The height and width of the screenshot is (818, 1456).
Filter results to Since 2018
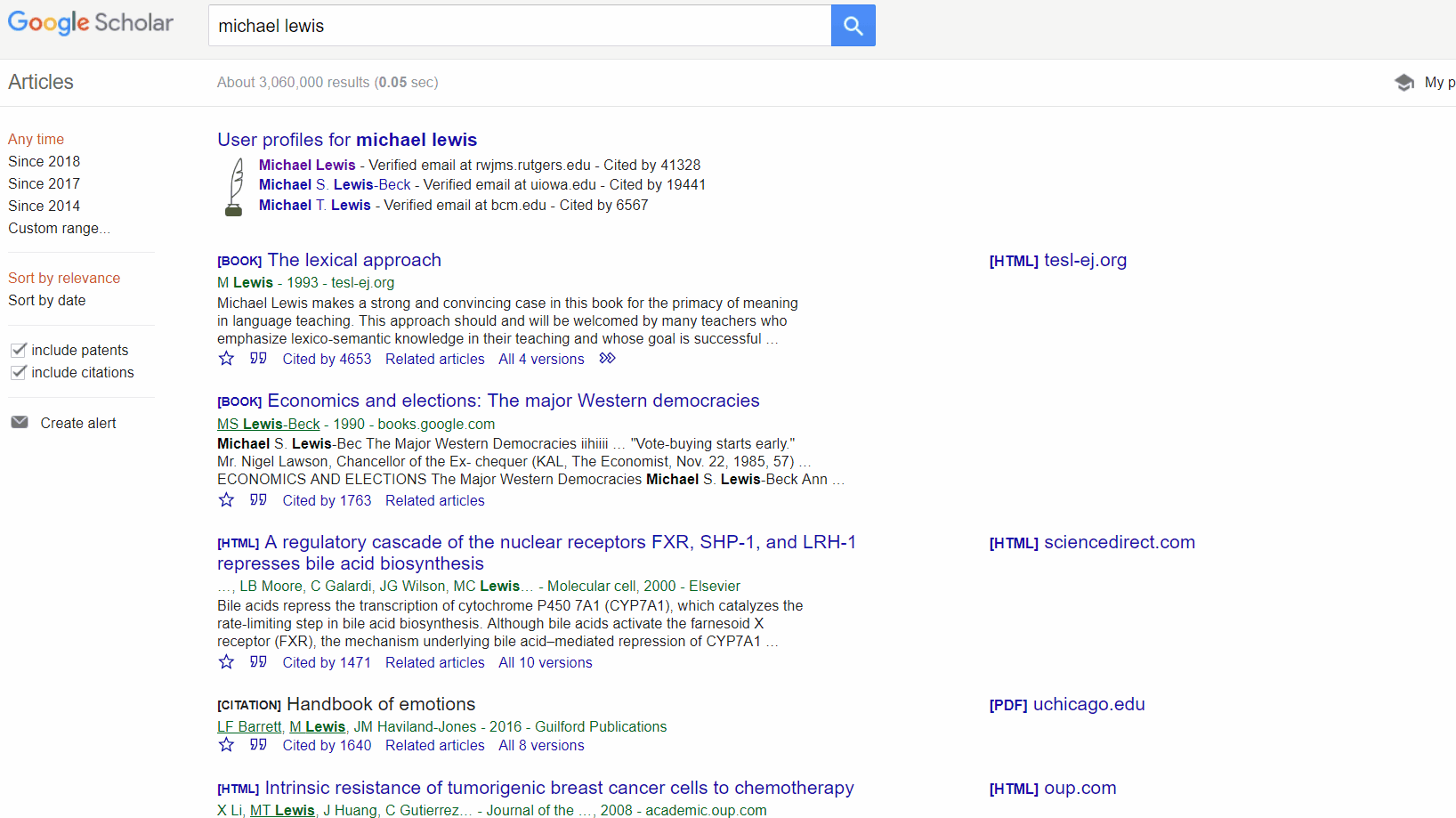(x=44, y=161)
